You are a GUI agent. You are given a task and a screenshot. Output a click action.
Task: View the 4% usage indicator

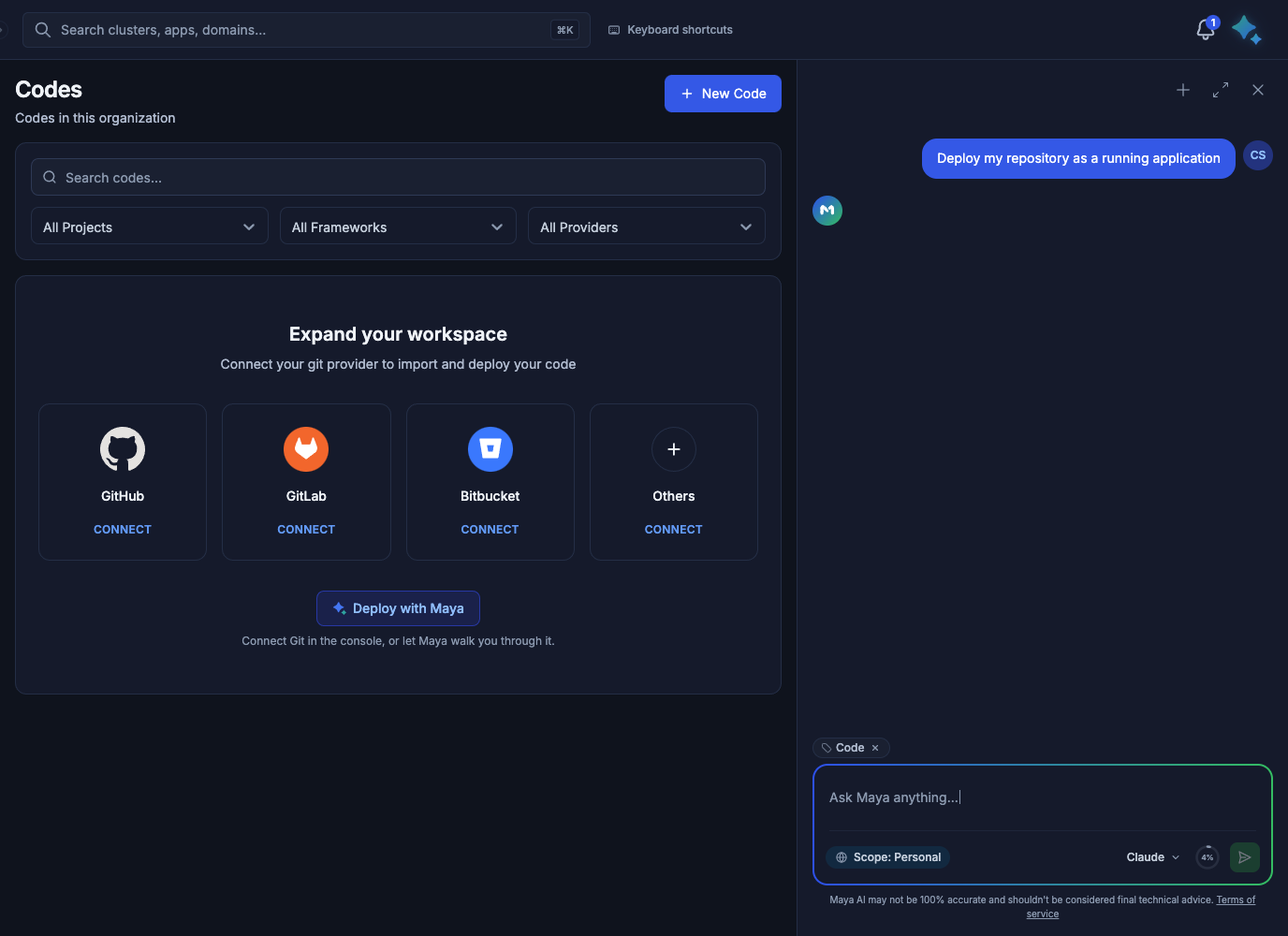pos(1207,857)
